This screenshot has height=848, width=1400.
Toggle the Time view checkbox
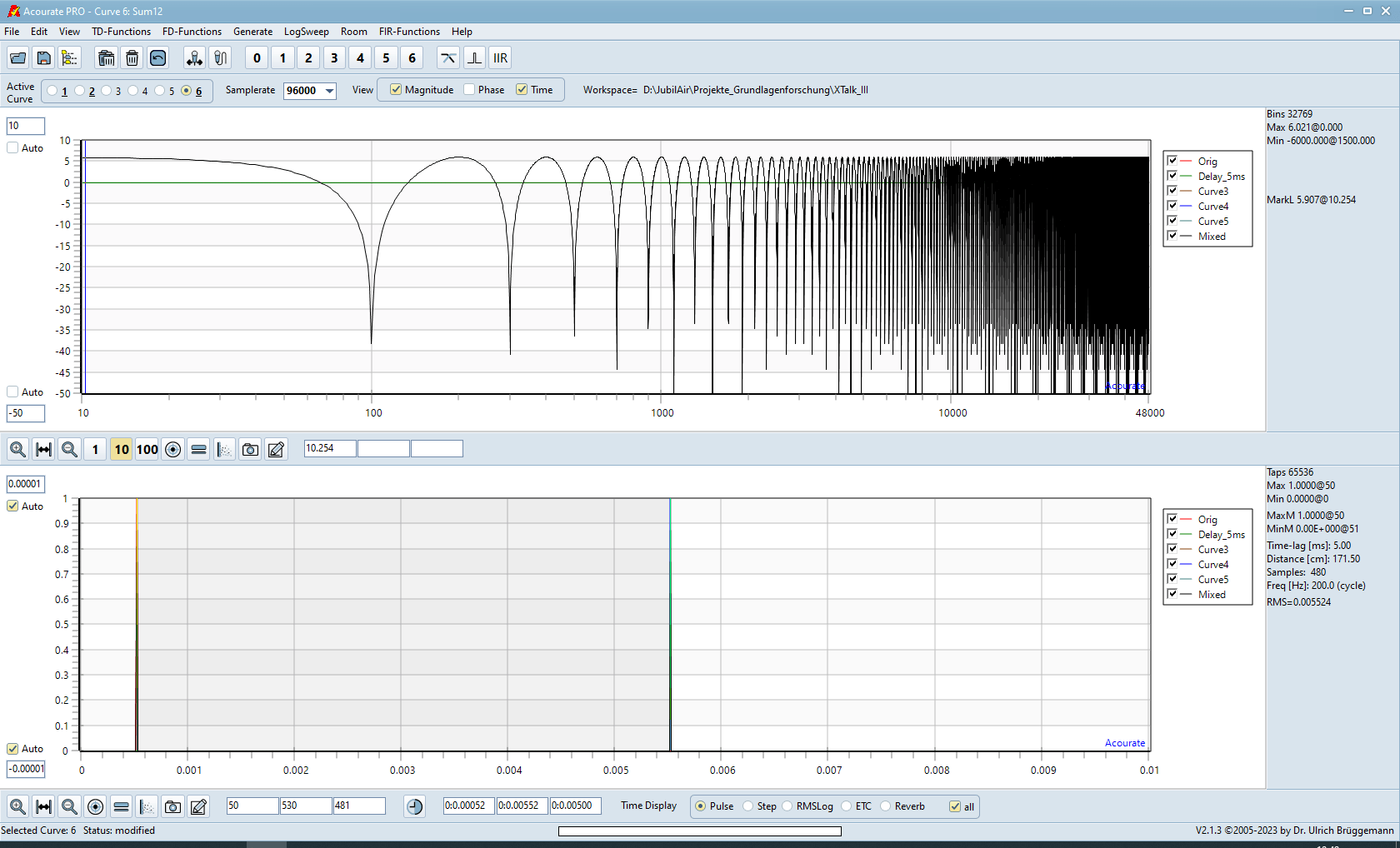522,89
